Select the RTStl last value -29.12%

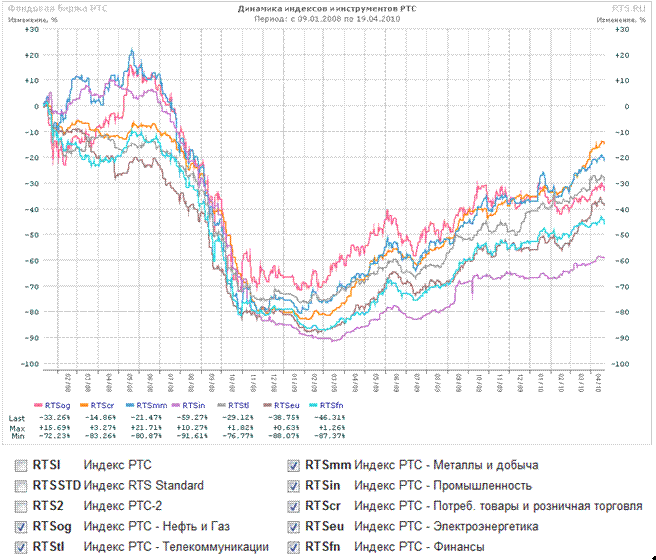pos(238,417)
